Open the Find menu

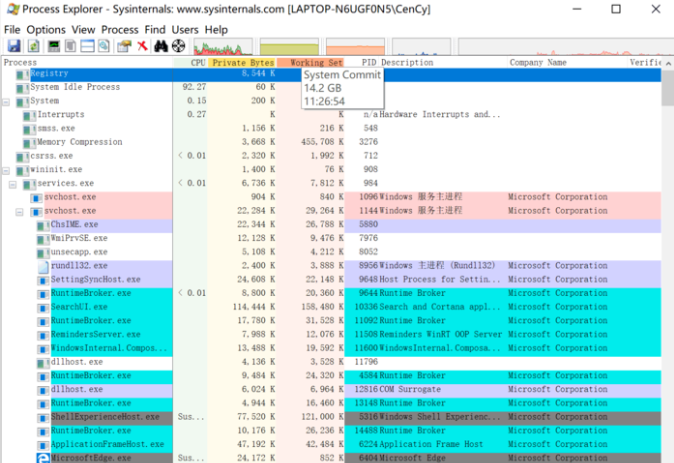click(x=155, y=30)
